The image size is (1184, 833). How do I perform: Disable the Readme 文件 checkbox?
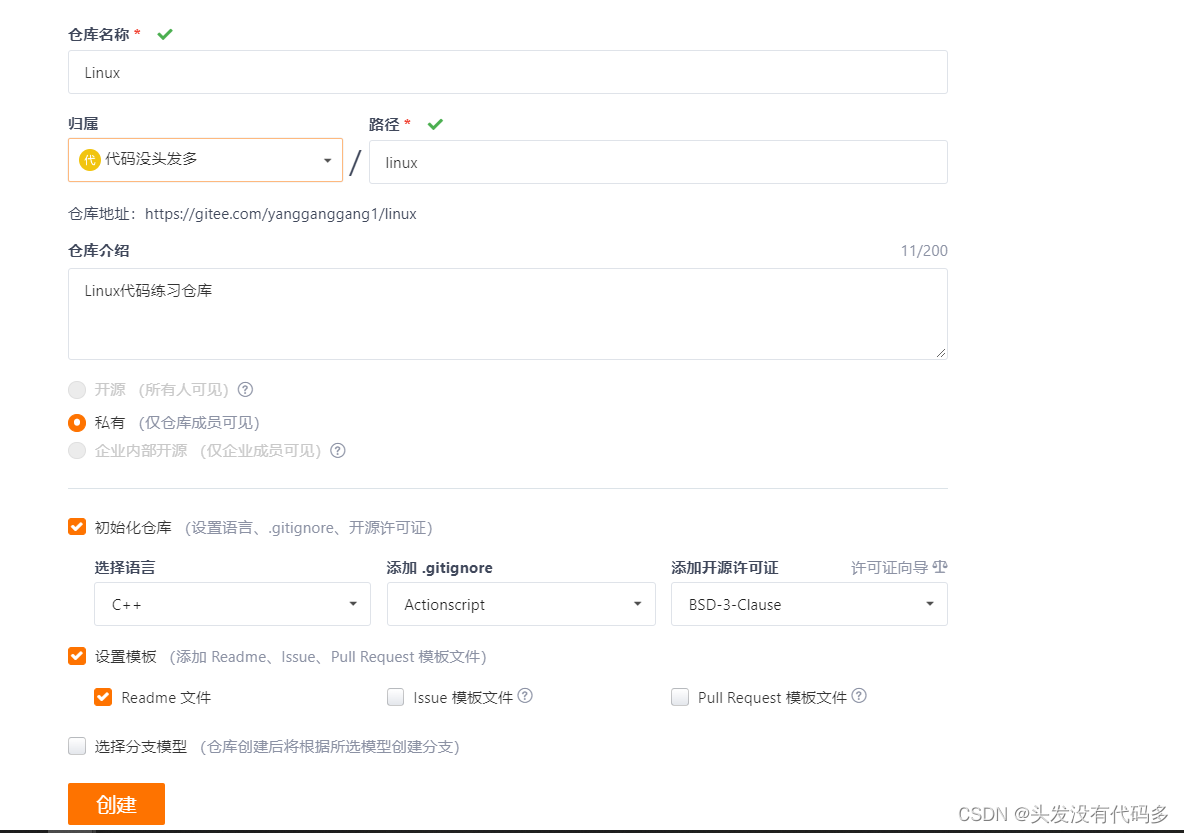tap(103, 697)
